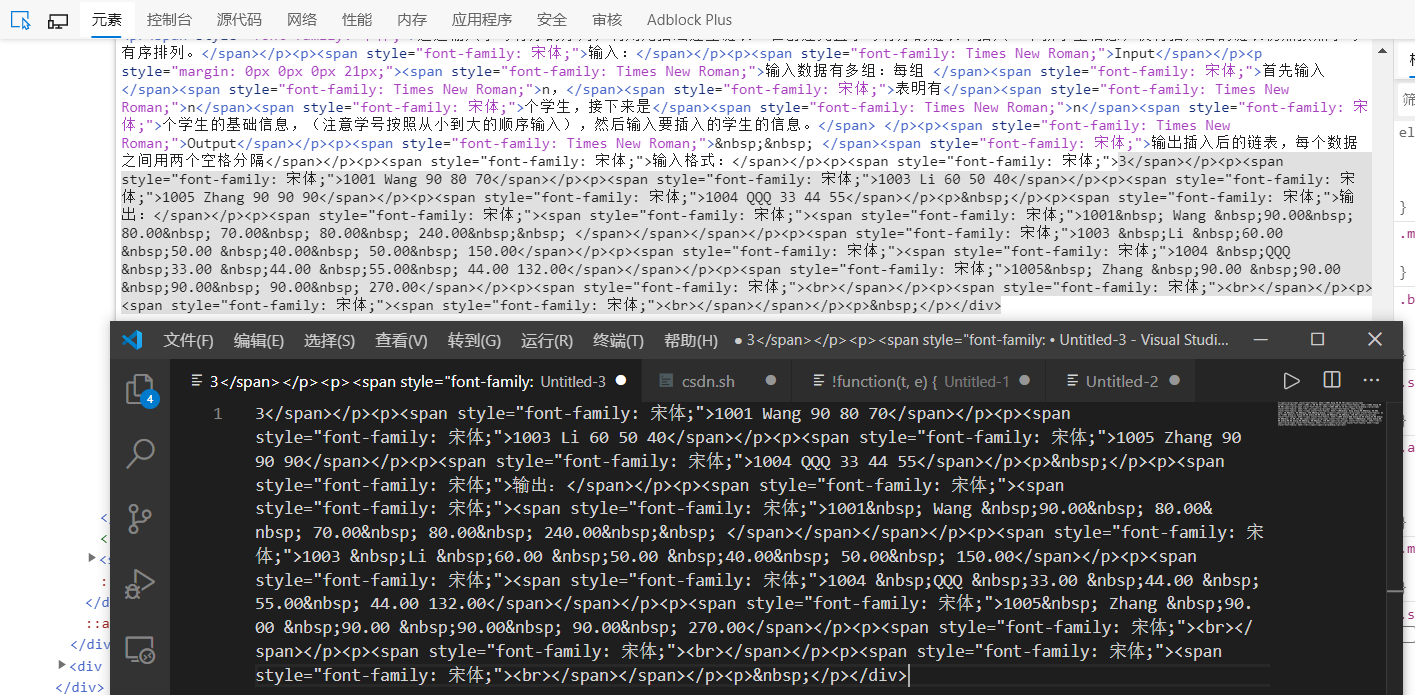Select the Untitled-3 editor tab in VS Code
The width and height of the screenshot is (1415, 695).
(x=407, y=381)
